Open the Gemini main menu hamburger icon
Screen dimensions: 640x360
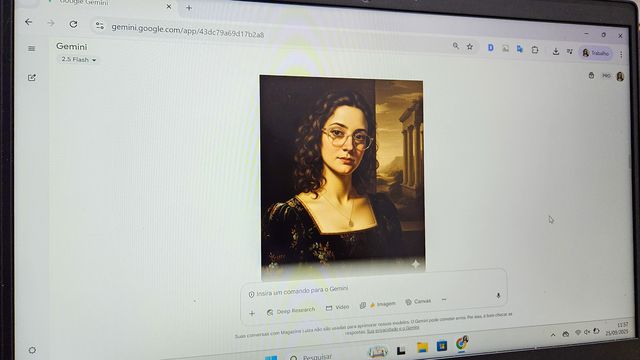[x=31, y=49]
